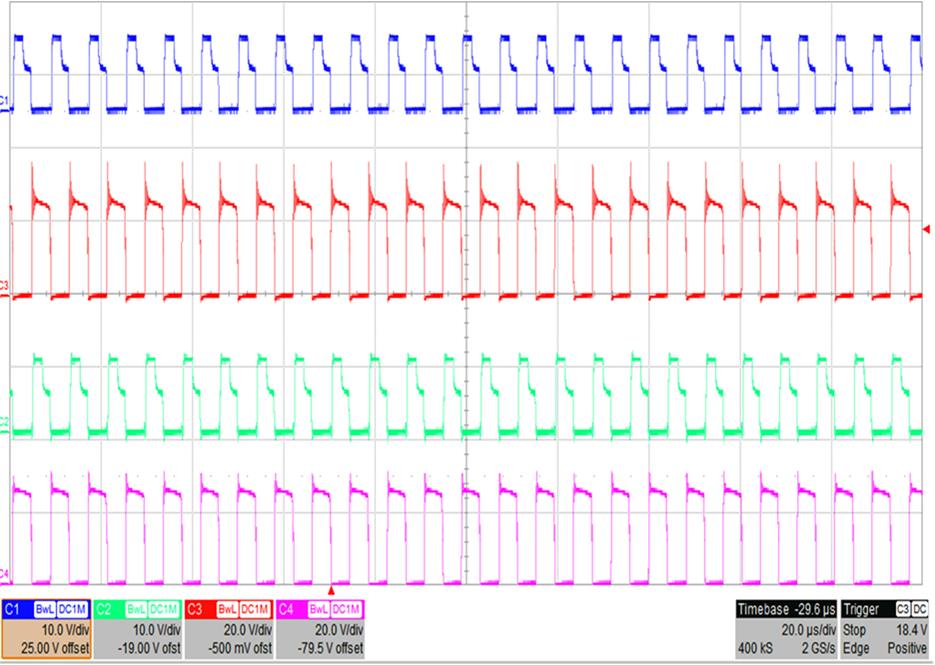Click the C3 red channel ground marker
The image size is (935, 665).
click(x=5, y=290)
